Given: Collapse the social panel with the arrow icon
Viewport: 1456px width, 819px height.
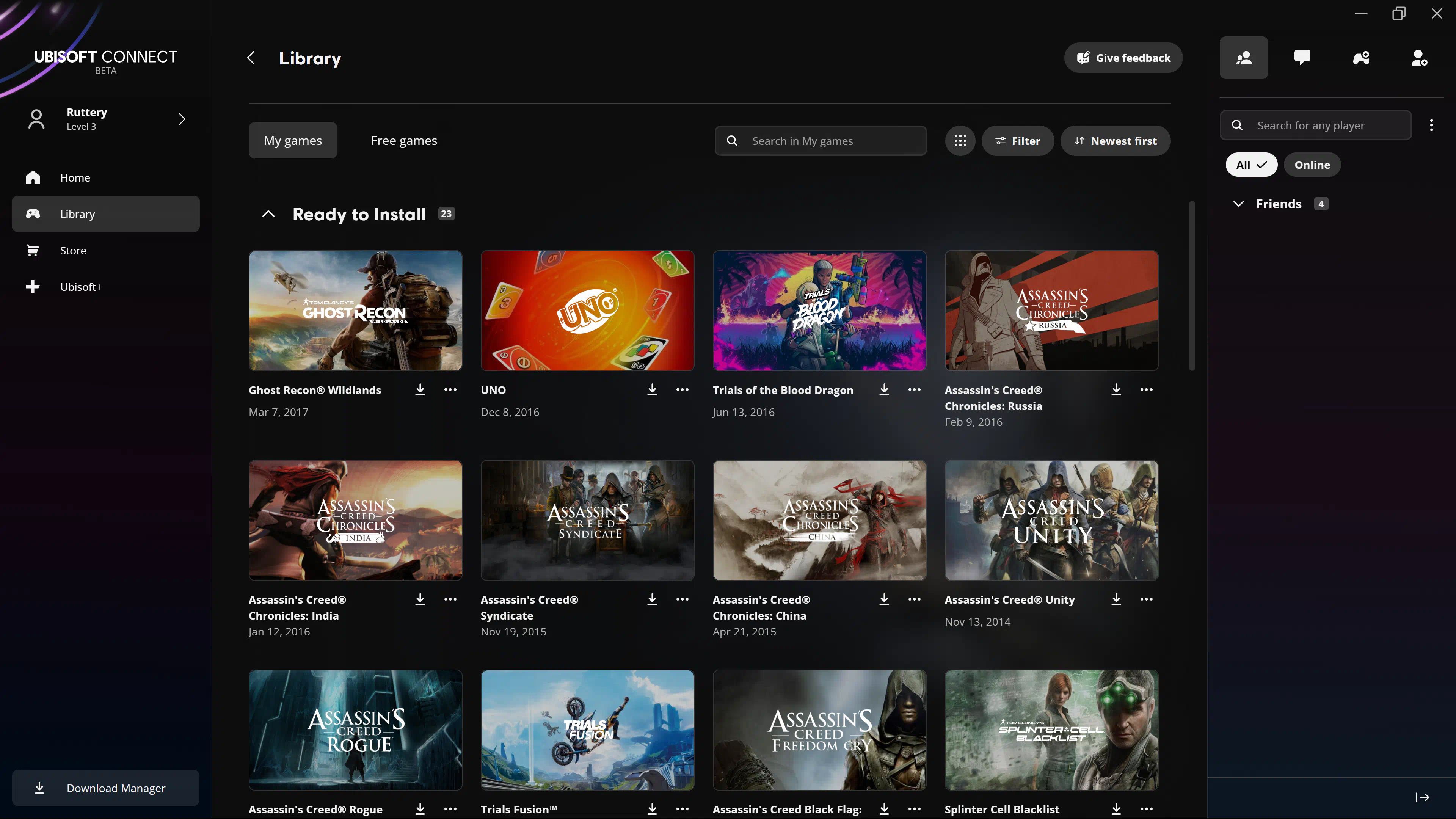Looking at the screenshot, I should pos(1422,797).
